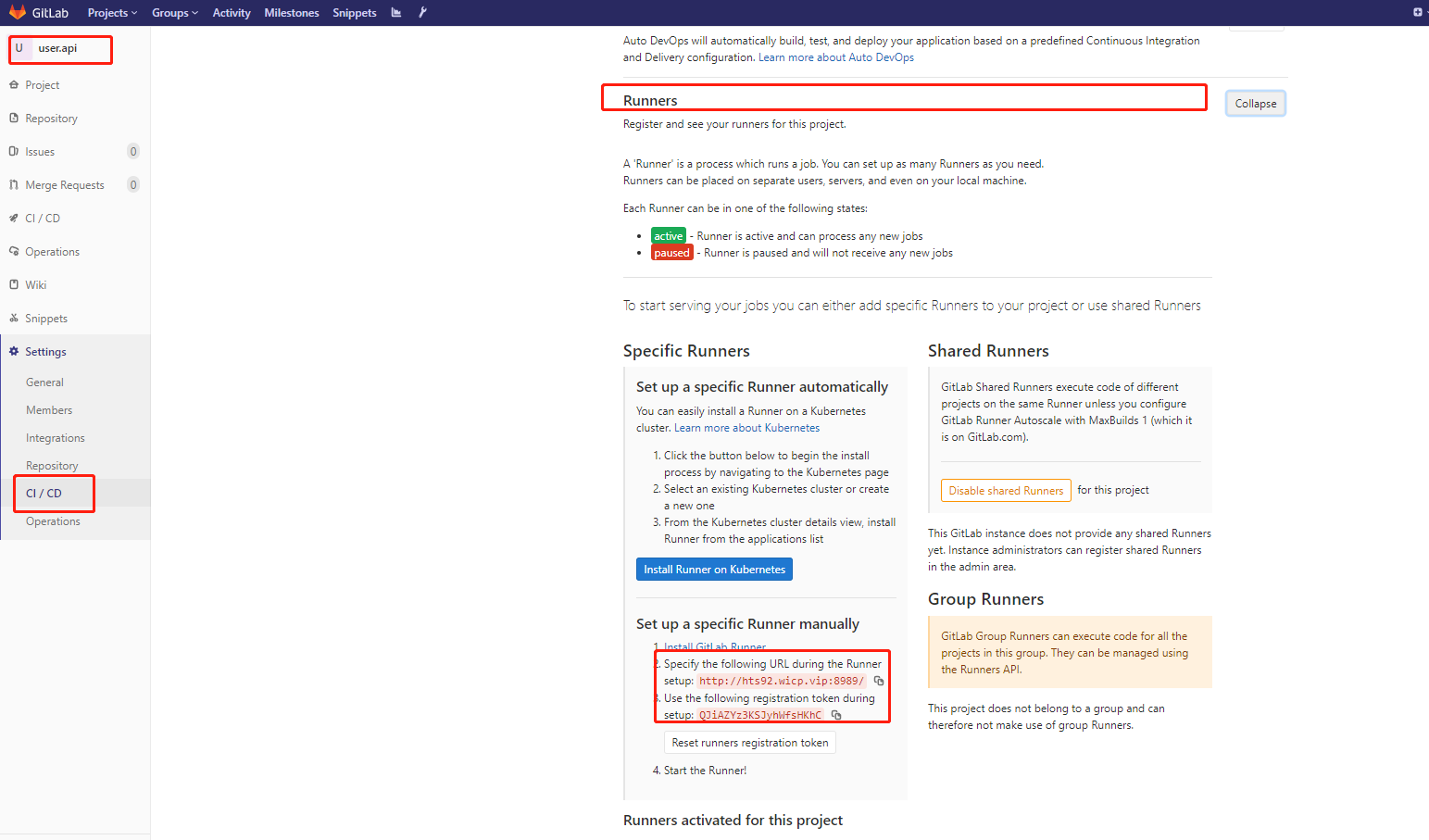Image resolution: width=1429 pixels, height=840 pixels.
Task: Click the Group Runners heading
Action: pos(985,599)
